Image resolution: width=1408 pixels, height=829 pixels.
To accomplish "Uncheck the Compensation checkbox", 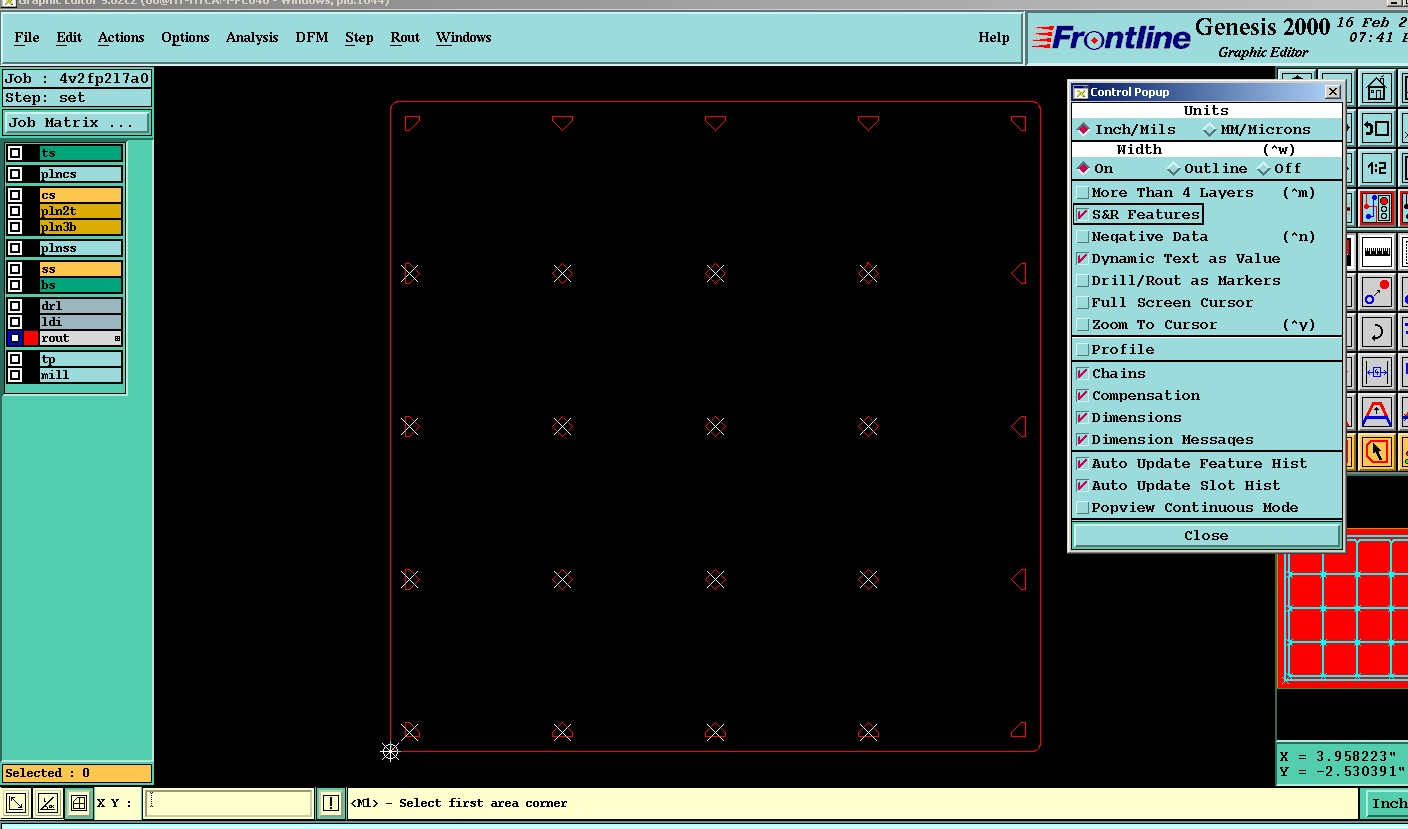I will point(1082,395).
